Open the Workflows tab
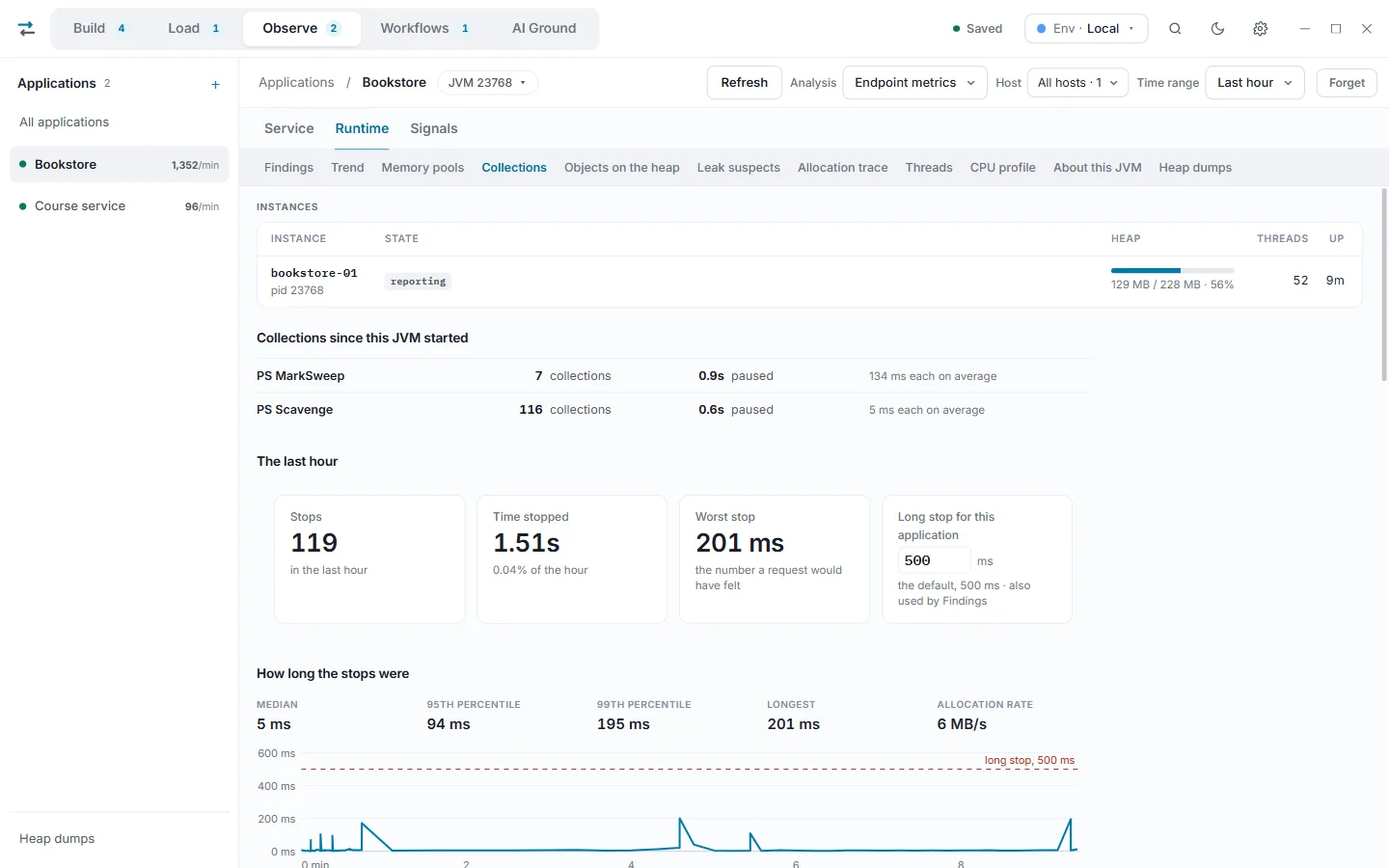Image resolution: width=1389 pixels, height=868 pixels. (424, 29)
